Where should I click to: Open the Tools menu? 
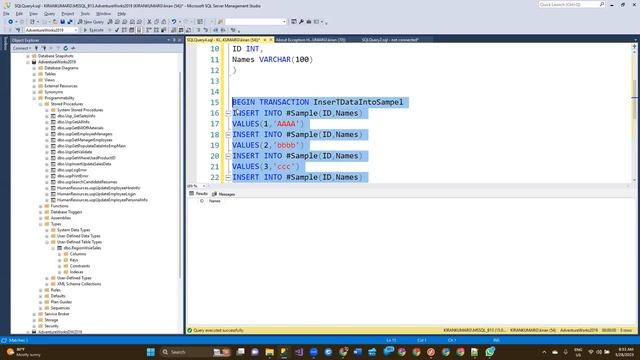85,13
